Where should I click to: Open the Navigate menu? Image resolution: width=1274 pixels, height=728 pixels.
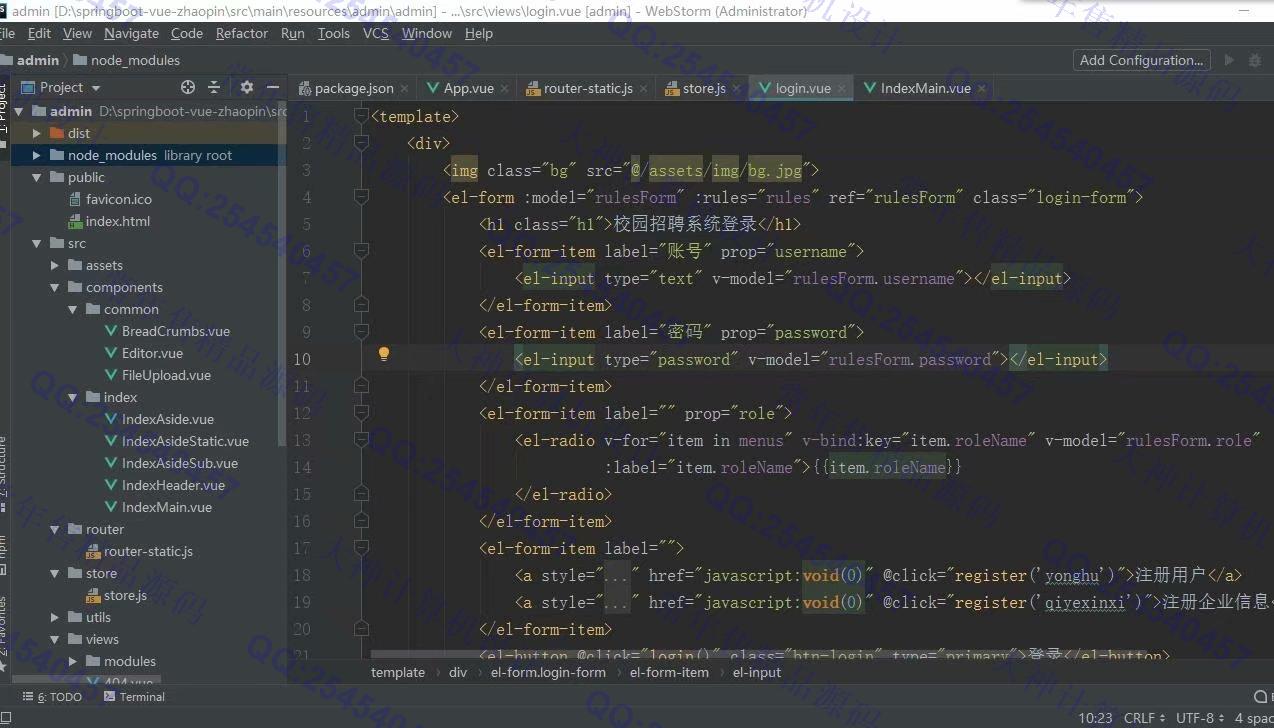(131, 33)
